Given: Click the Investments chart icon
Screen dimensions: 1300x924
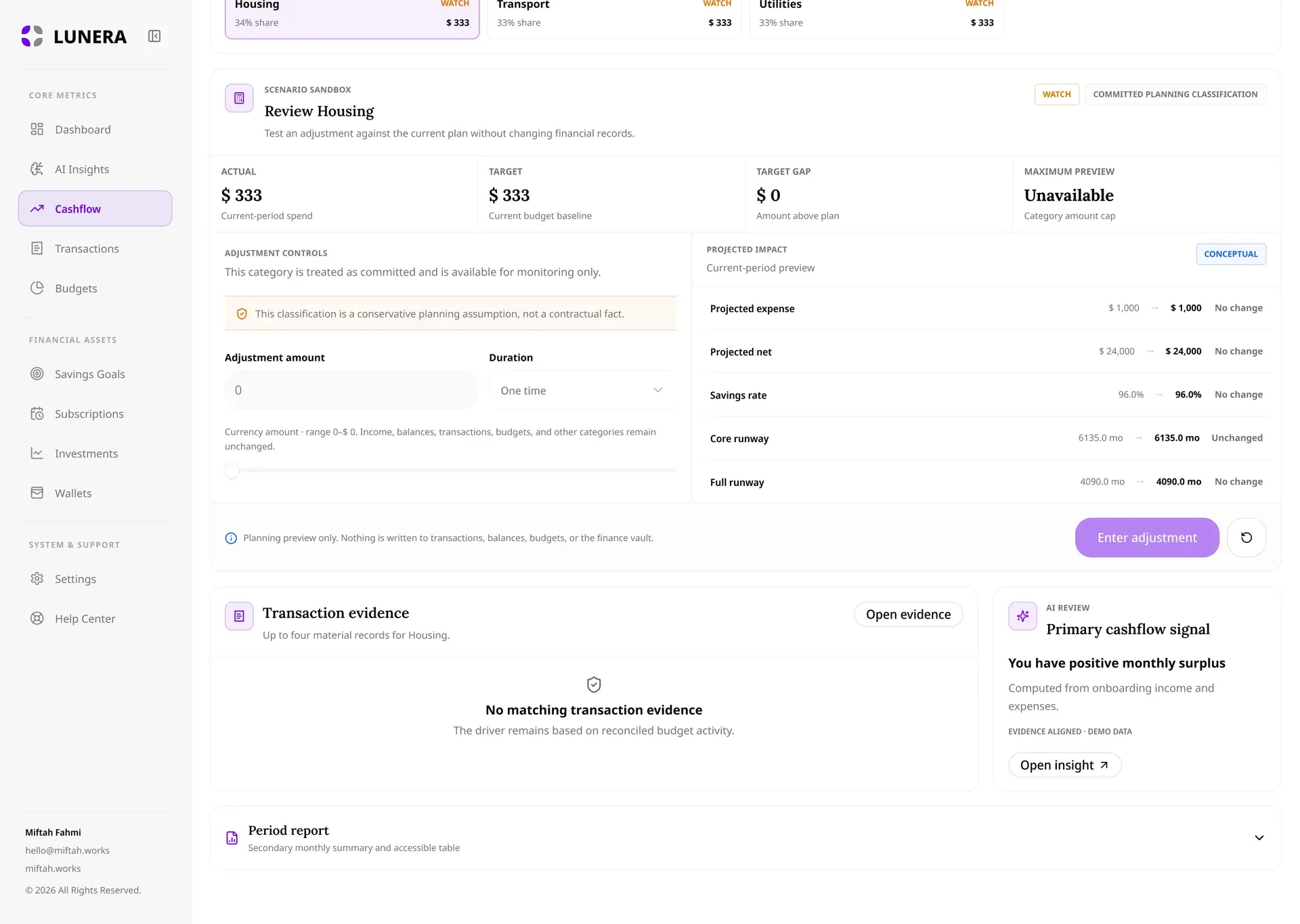Looking at the screenshot, I should click(x=37, y=453).
